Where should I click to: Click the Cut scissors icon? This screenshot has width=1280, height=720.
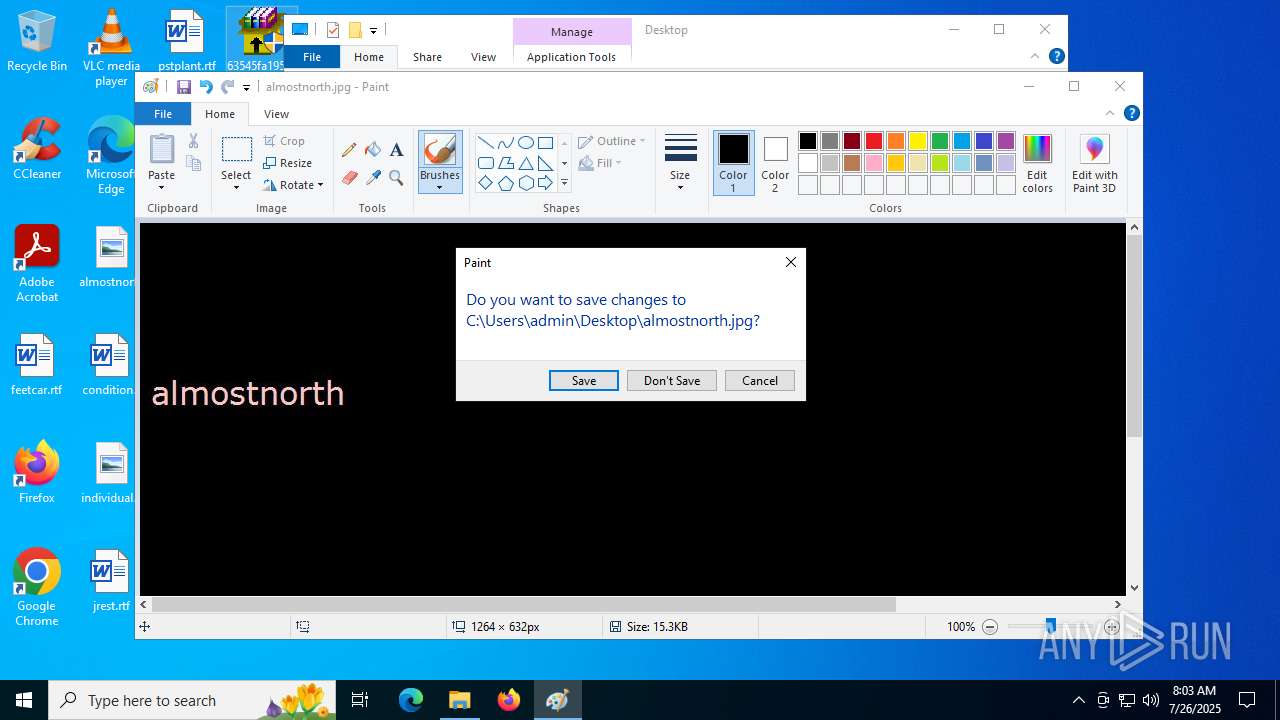click(194, 141)
